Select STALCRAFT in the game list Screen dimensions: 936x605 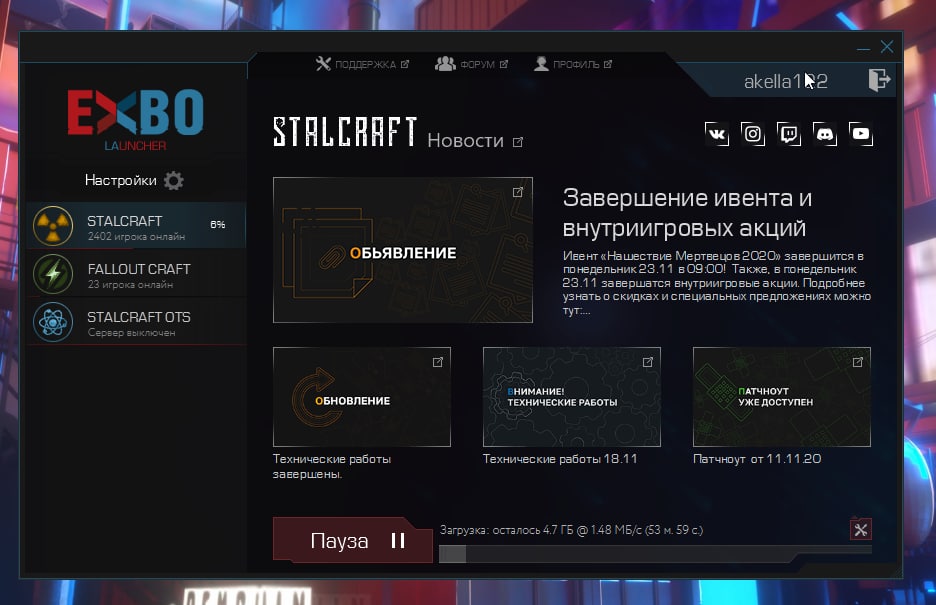click(136, 226)
